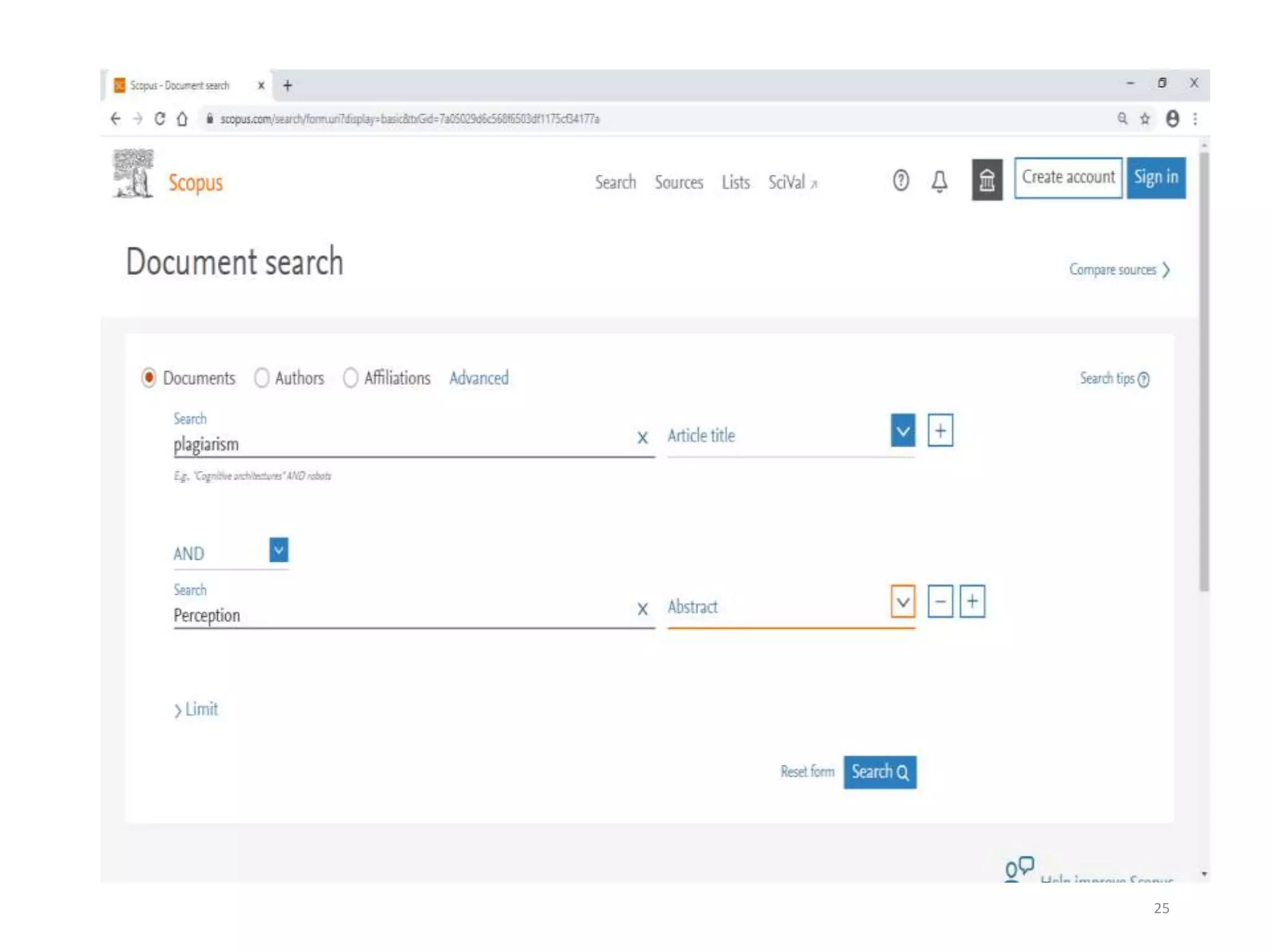
Task: Open the Lists menu item
Action: (x=735, y=182)
